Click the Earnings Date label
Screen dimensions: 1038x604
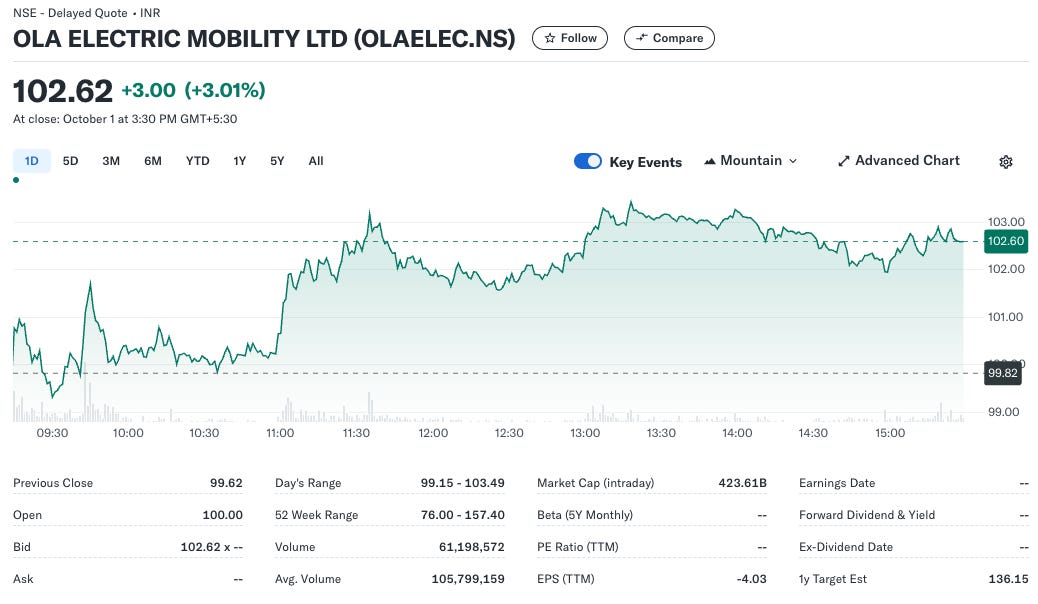[837, 483]
